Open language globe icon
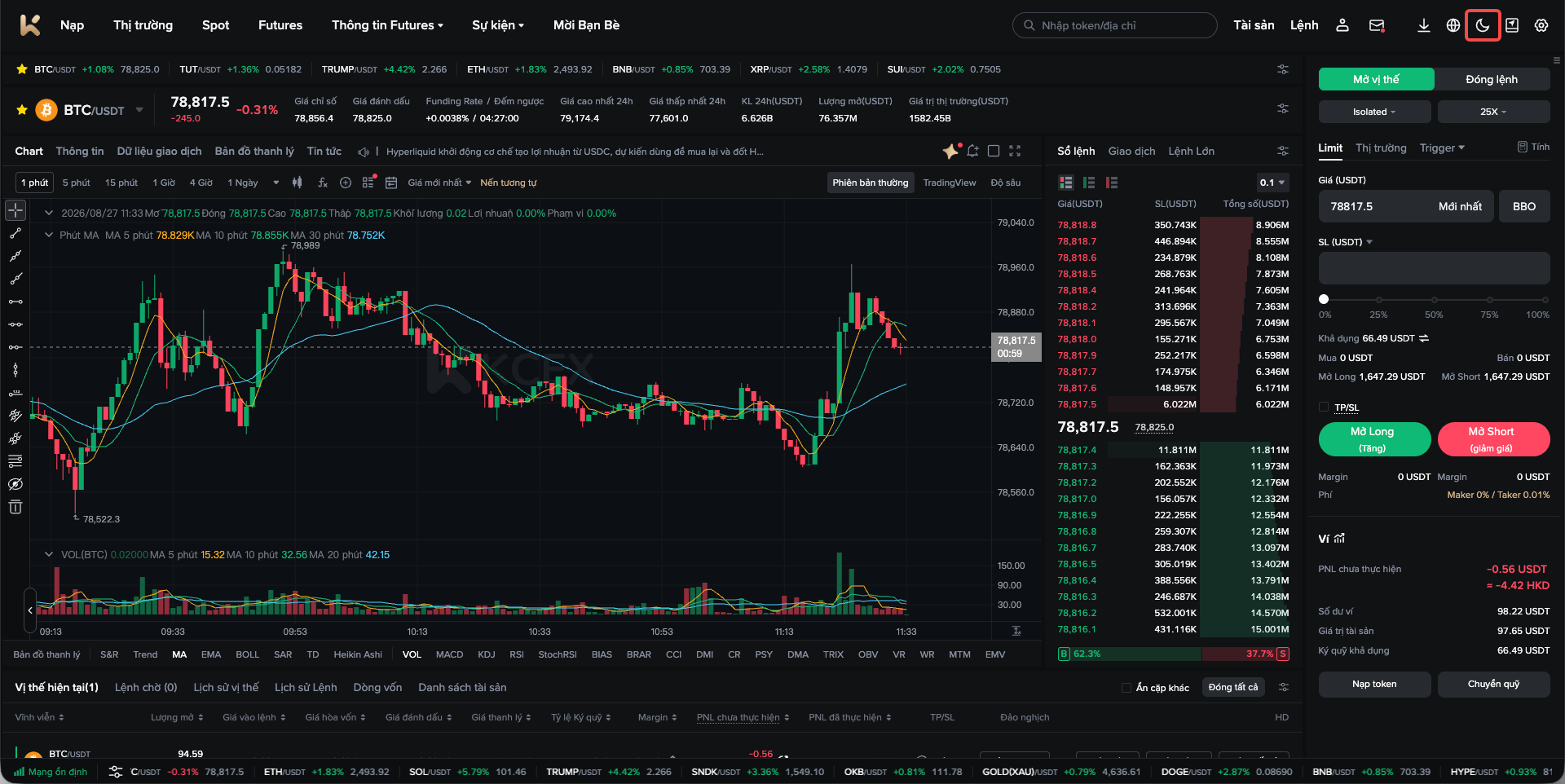This screenshot has width=1565, height=784. click(x=1453, y=25)
